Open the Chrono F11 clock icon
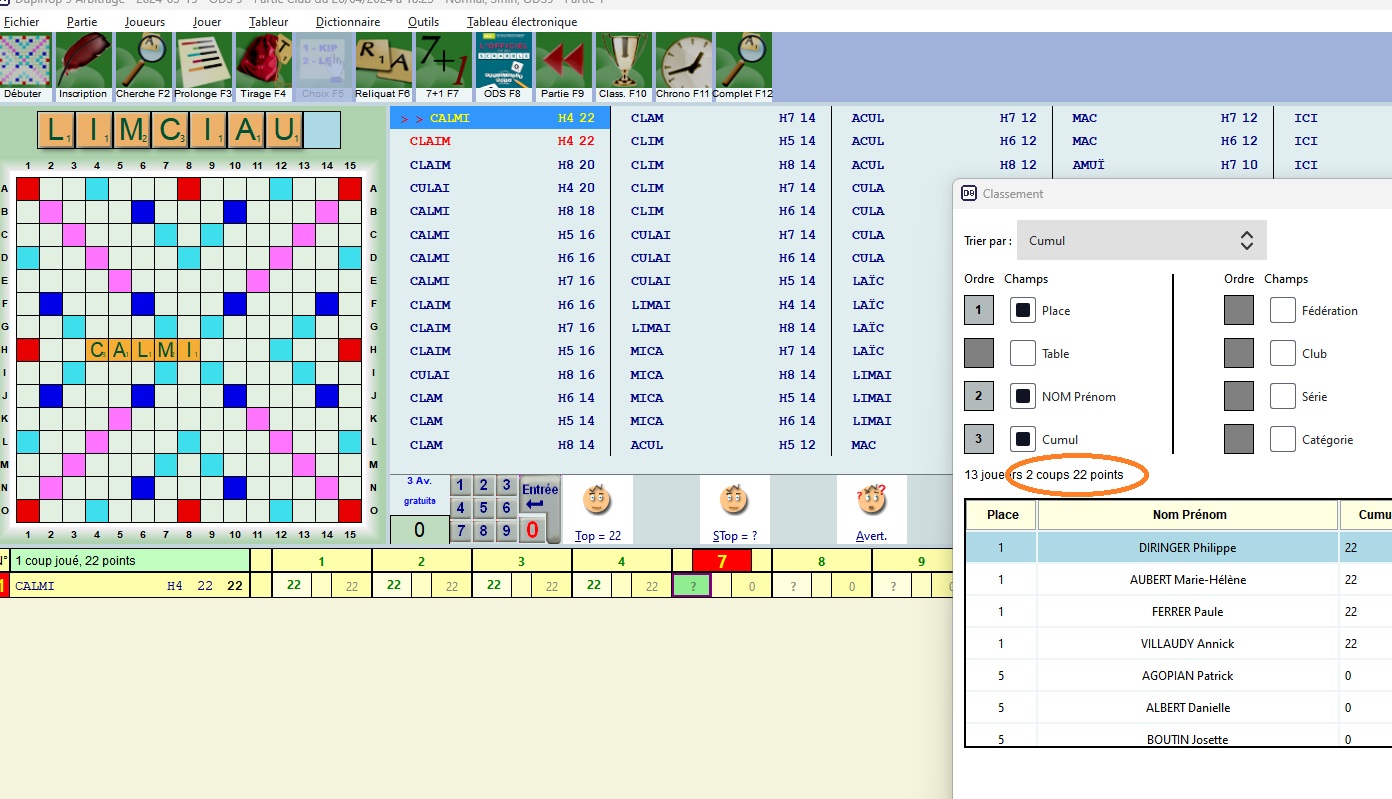1392x799 pixels. coord(683,62)
